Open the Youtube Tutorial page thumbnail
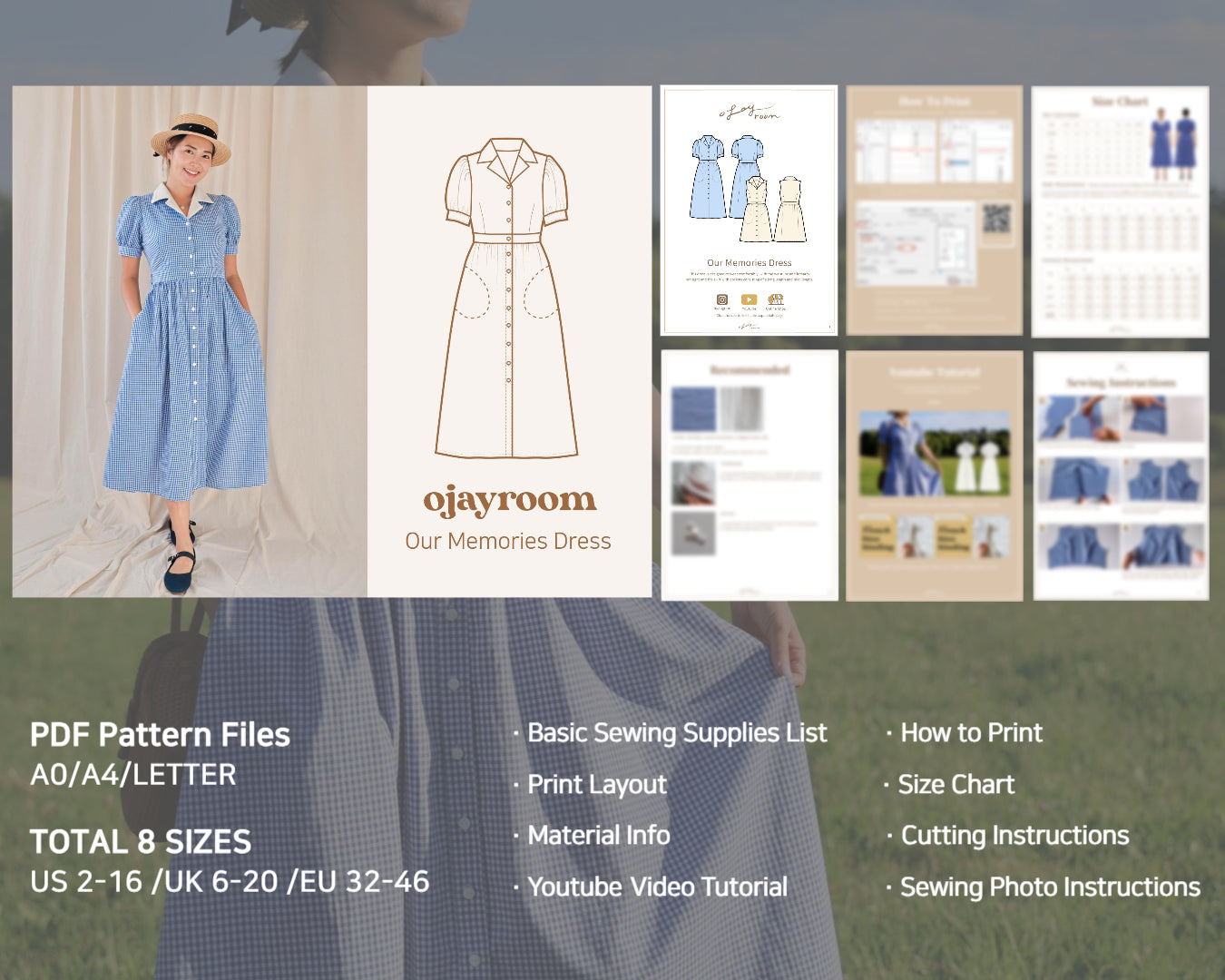 tap(935, 474)
